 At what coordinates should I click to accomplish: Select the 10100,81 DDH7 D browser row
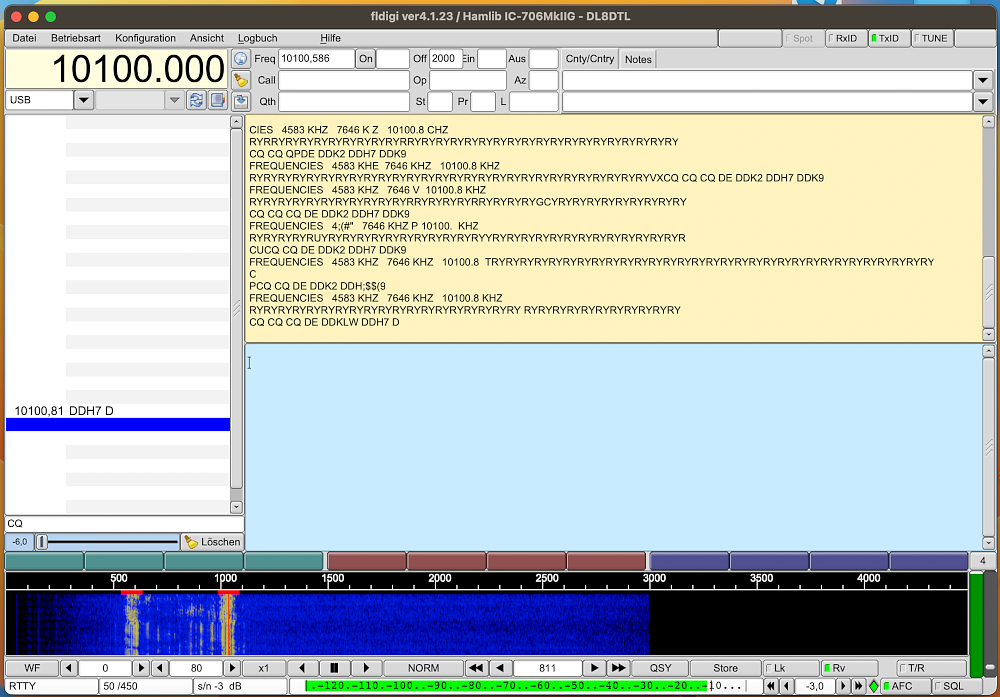[118, 411]
